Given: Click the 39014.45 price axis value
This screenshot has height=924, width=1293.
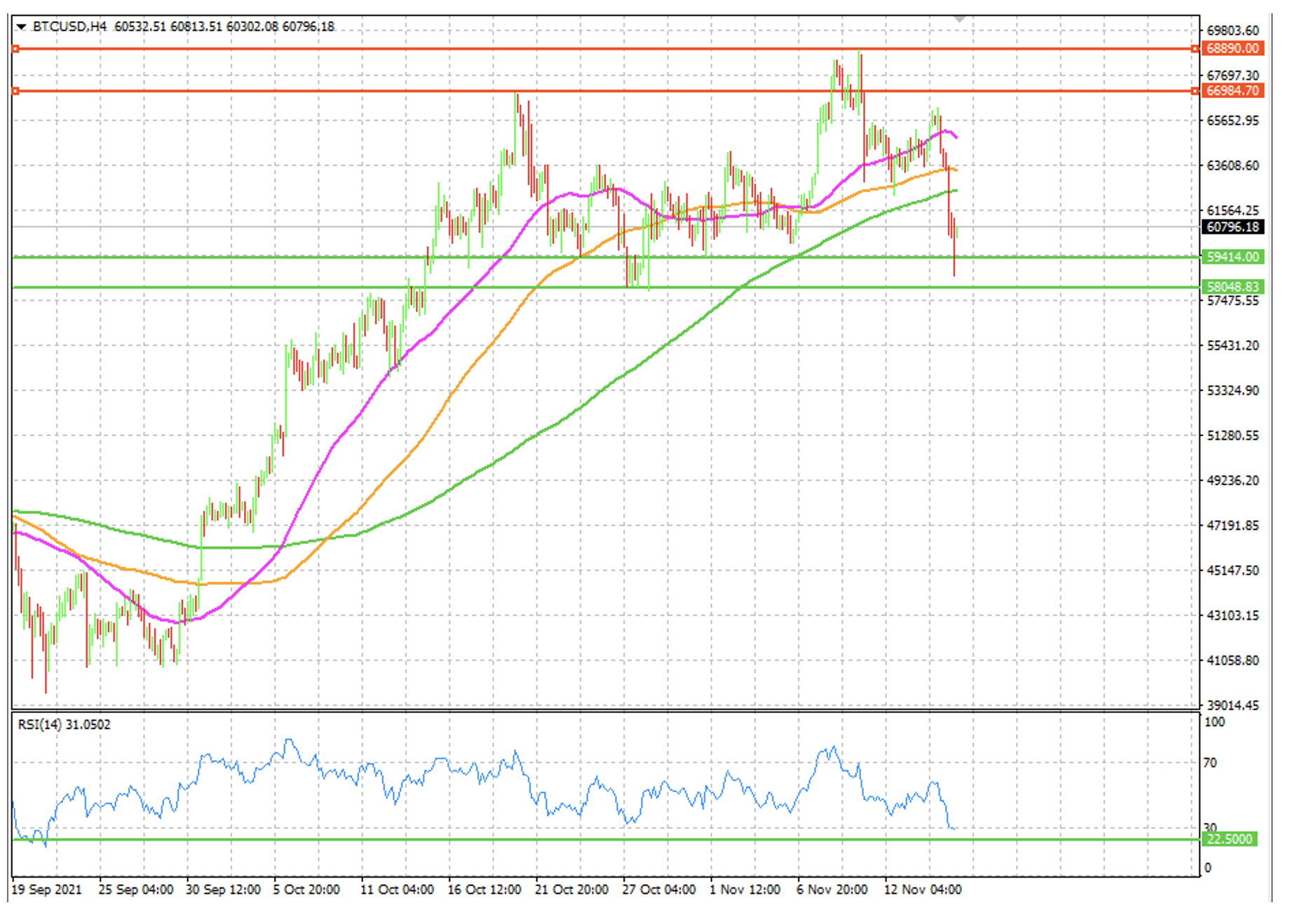Looking at the screenshot, I should click(1233, 705).
